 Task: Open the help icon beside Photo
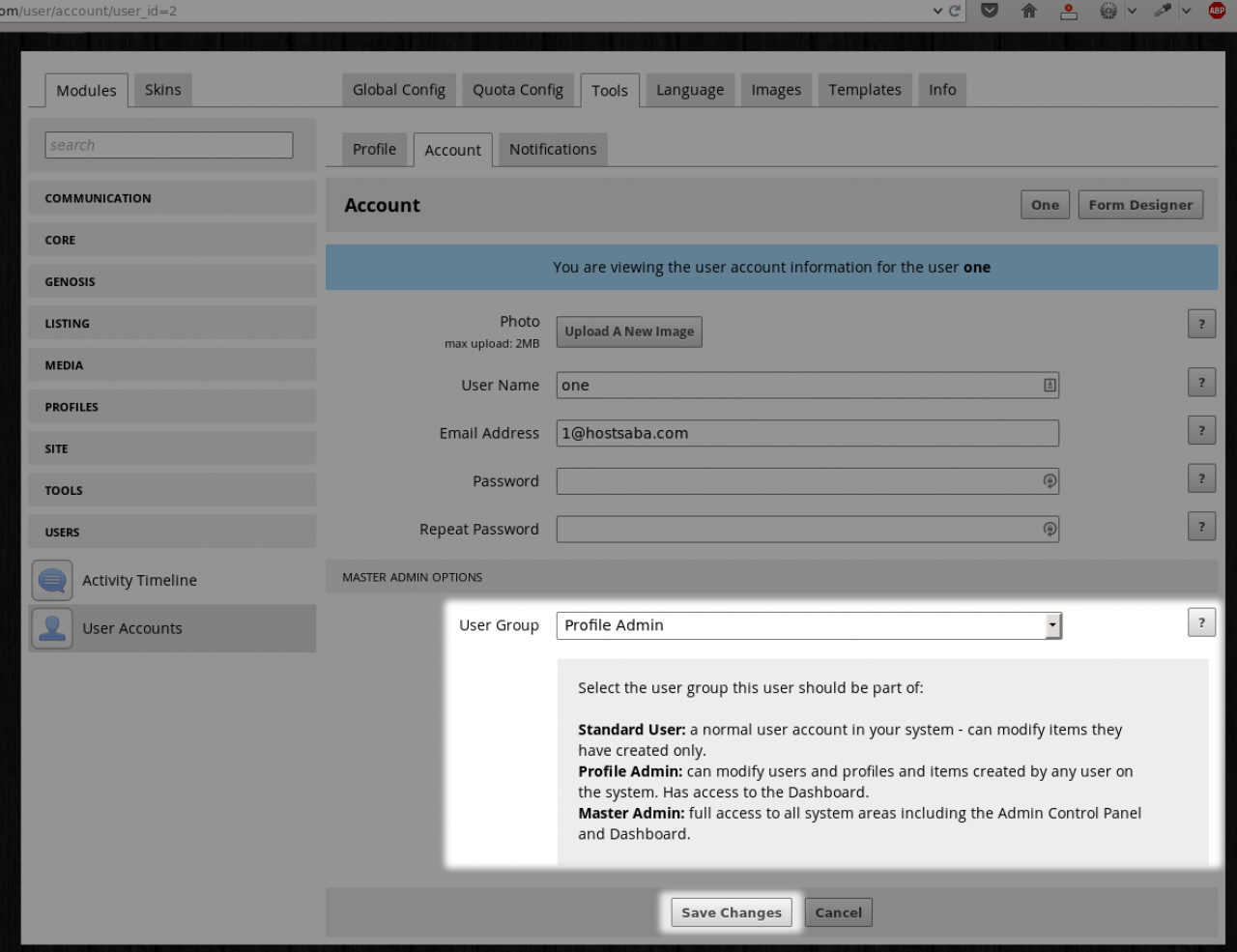point(1201,324)
